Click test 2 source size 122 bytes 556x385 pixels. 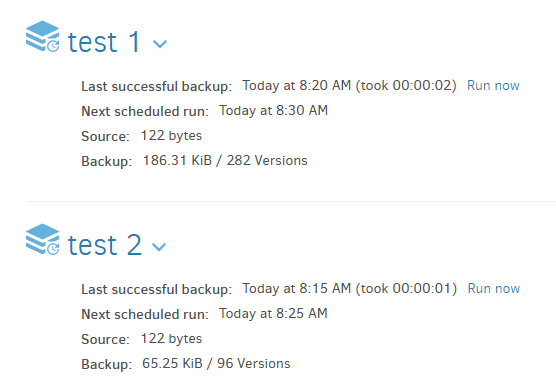(171, 339)
